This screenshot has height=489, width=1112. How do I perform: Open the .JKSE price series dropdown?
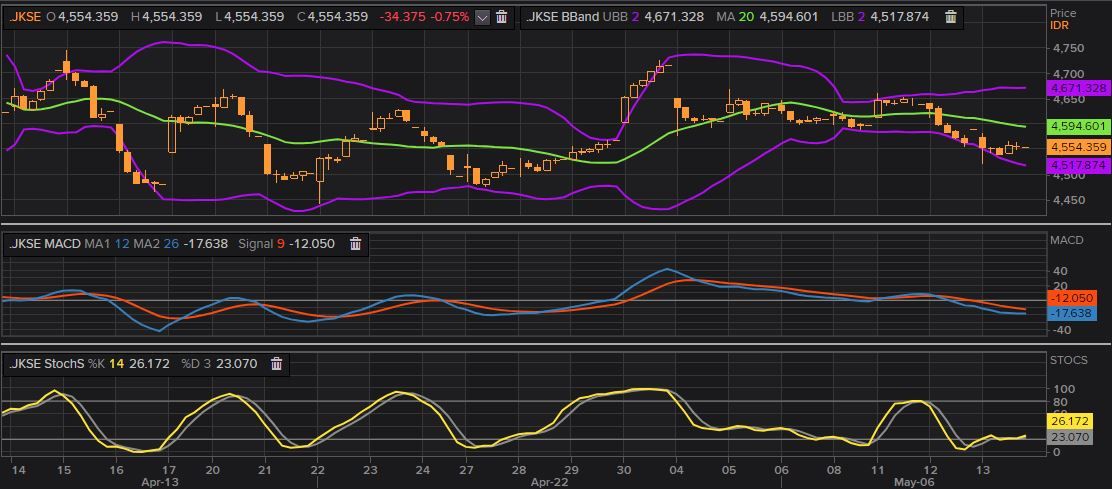pos(483,17)
